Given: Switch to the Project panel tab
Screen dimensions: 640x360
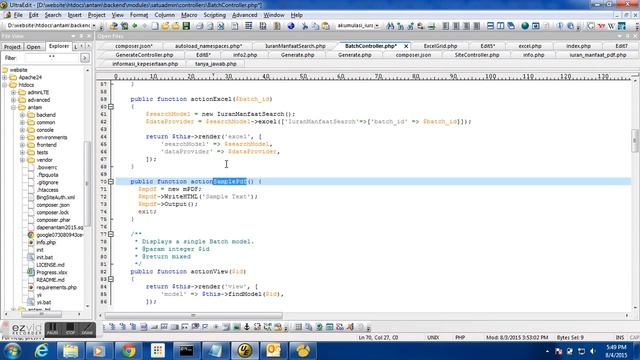Looking at the screenshot, I should click(12, 47).
